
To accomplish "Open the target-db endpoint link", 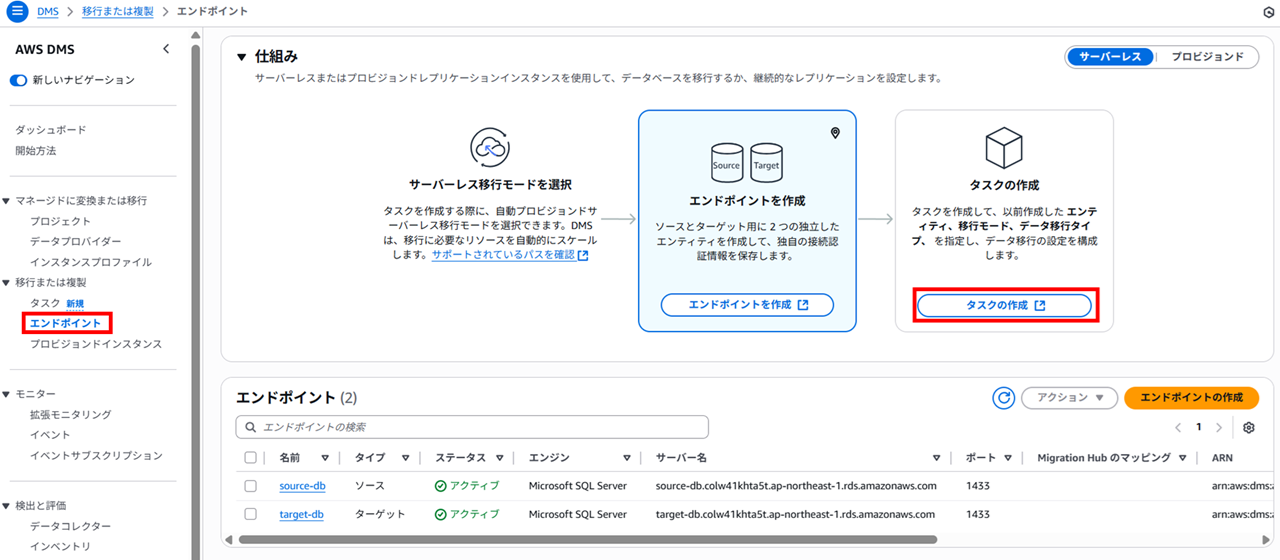I will tap(302, 514).
